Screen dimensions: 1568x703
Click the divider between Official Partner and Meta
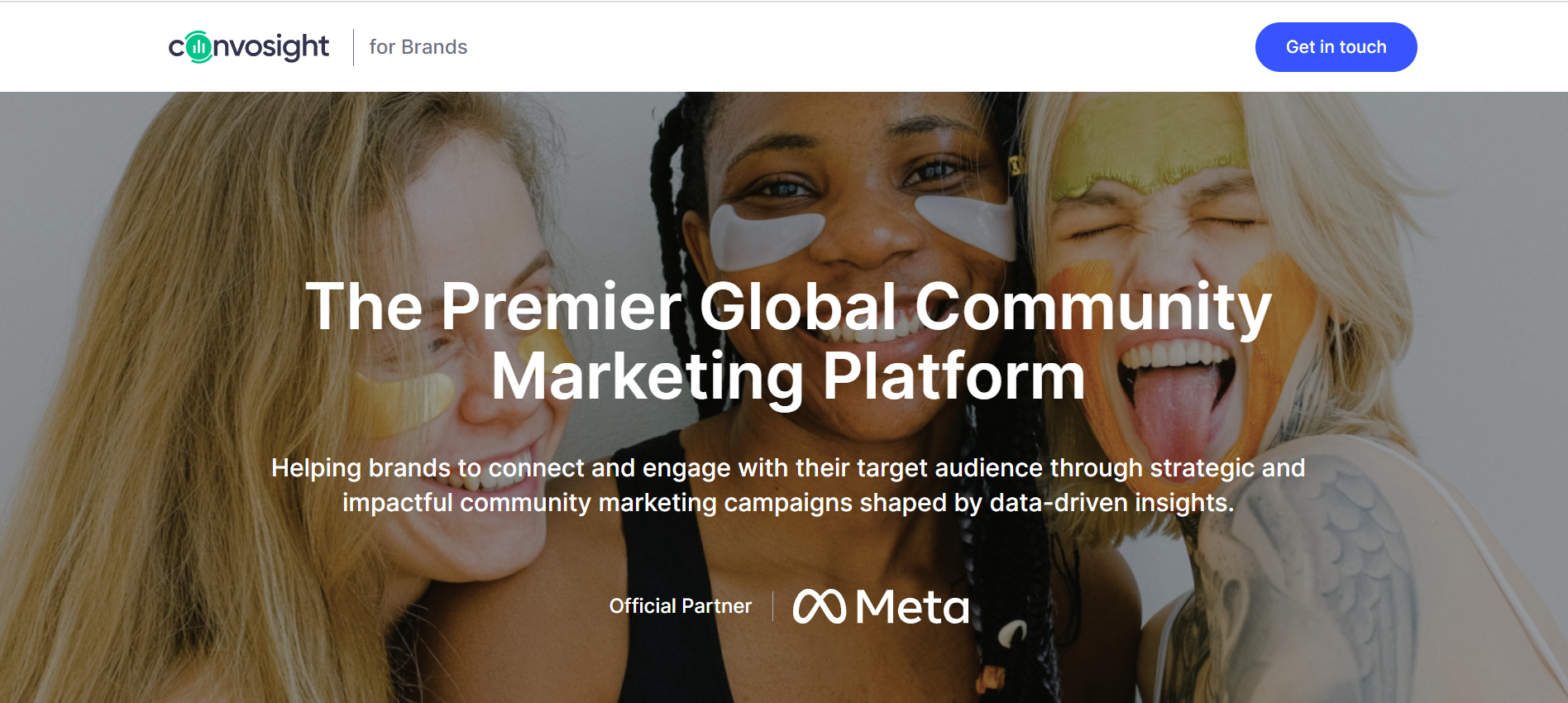[772, 606]
